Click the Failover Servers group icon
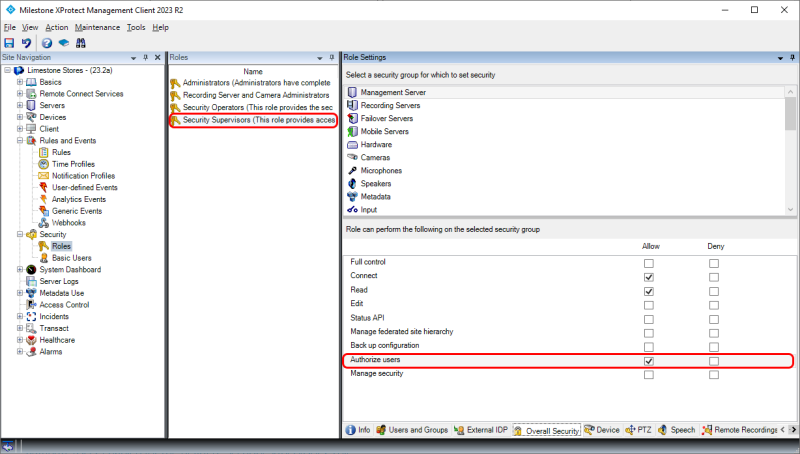Screen dimensions: 800x454 coord(352,118)
